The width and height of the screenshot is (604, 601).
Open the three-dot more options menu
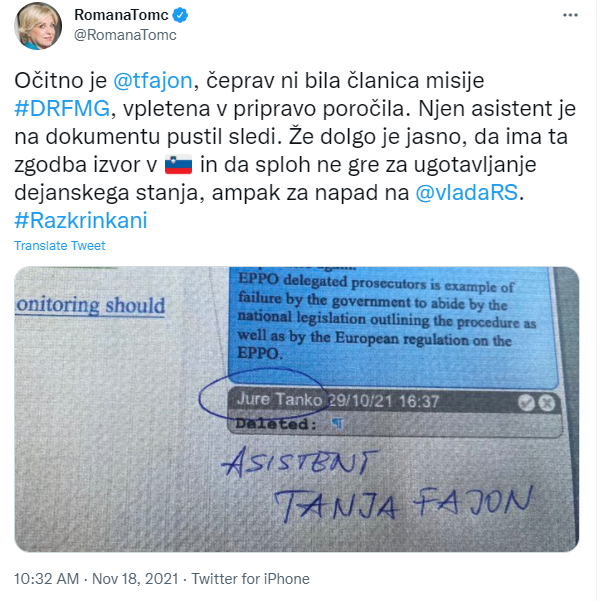point(570,15)
